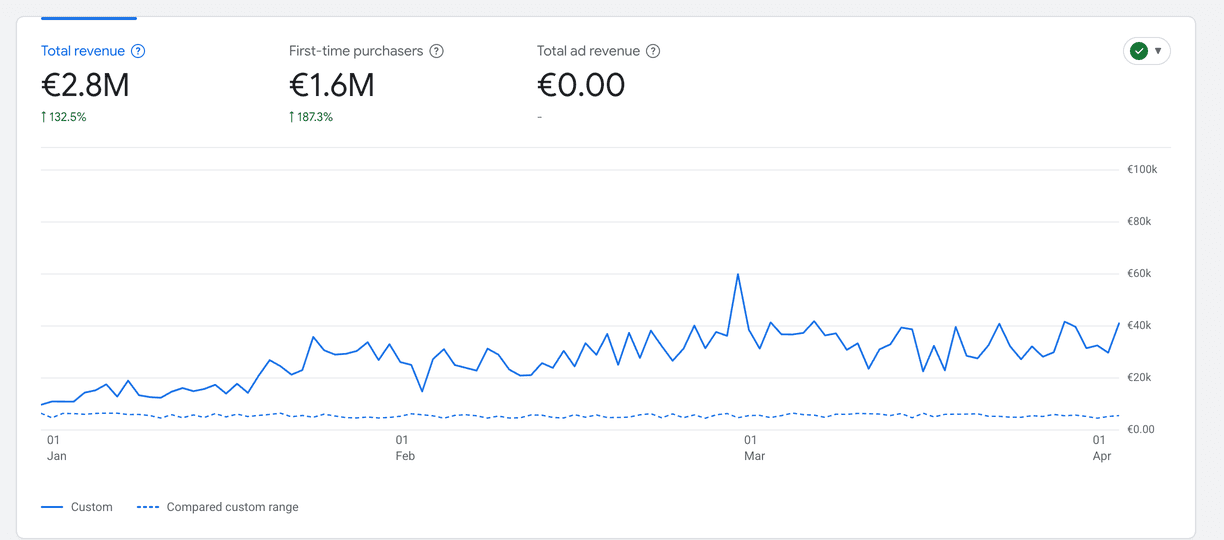This screenshot has height=540, width=1224.
Task: Switch to First-time purchasers metric tab
Action: click(x=356, y=51)
